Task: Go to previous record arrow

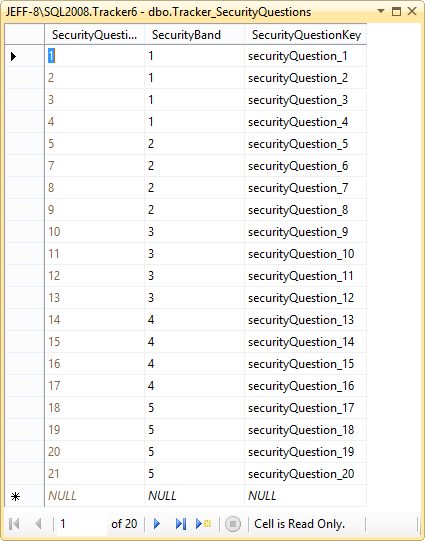Action: [38, 524]
